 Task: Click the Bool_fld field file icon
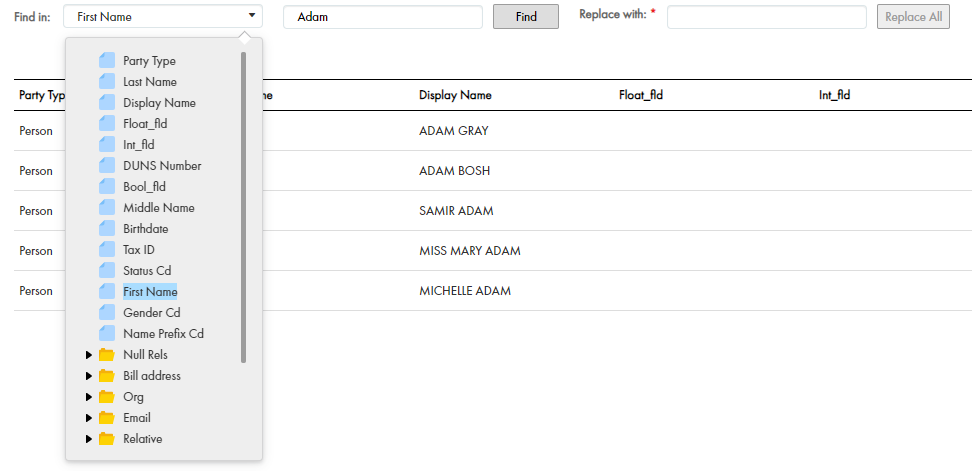[x=107, y=186]
